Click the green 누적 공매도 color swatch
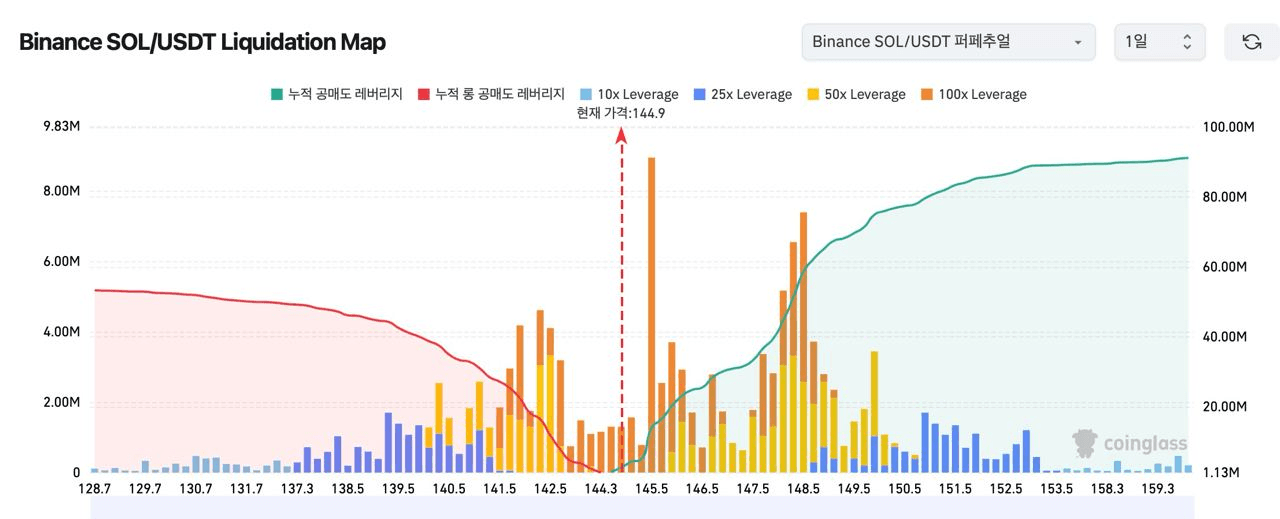 point(276,94)
